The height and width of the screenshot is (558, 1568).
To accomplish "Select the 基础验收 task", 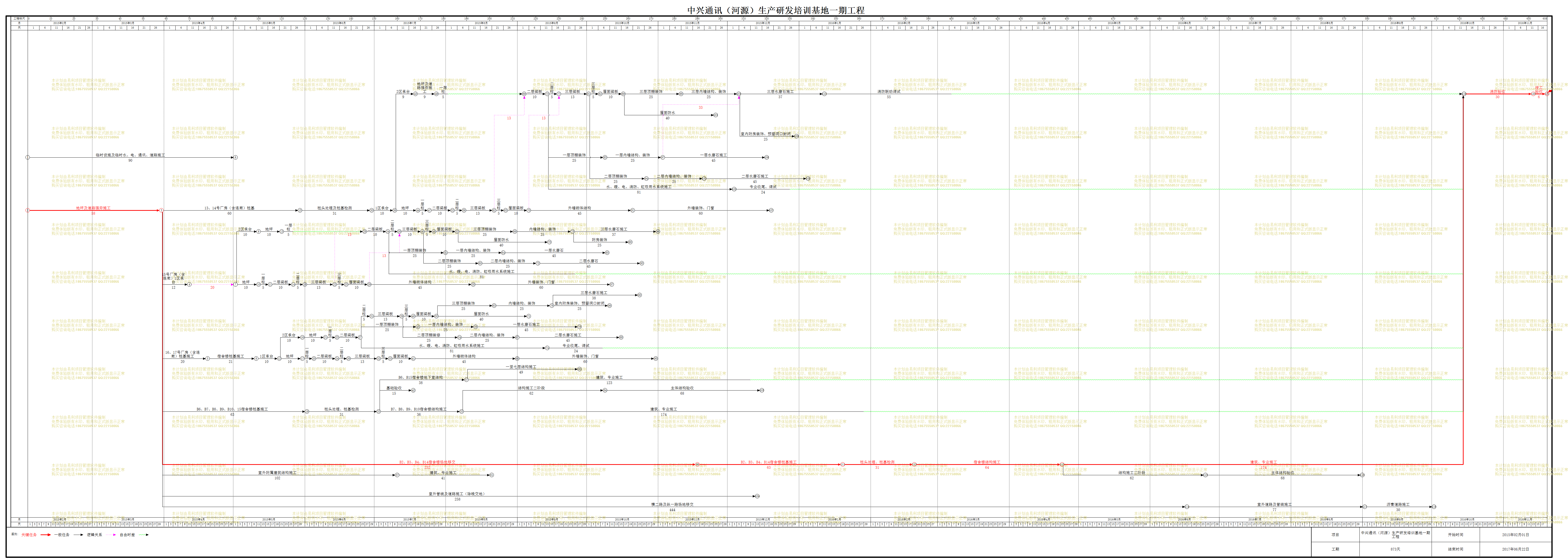I will click(x=394, y=388).
